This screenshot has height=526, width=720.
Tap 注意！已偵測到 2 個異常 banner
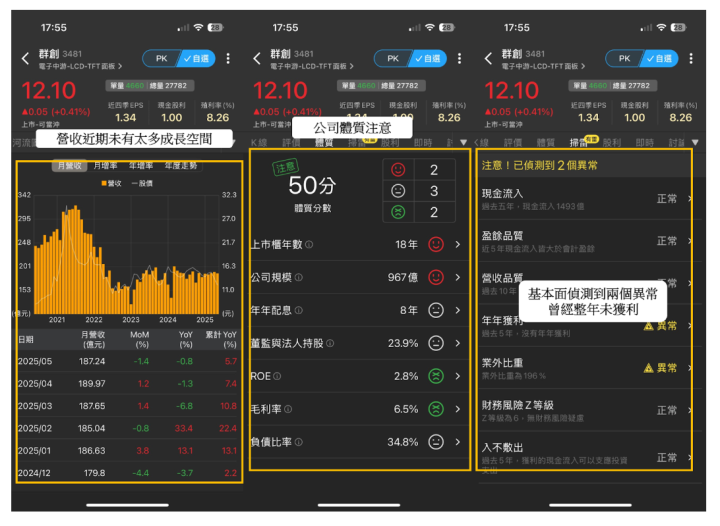coord(585,165)
